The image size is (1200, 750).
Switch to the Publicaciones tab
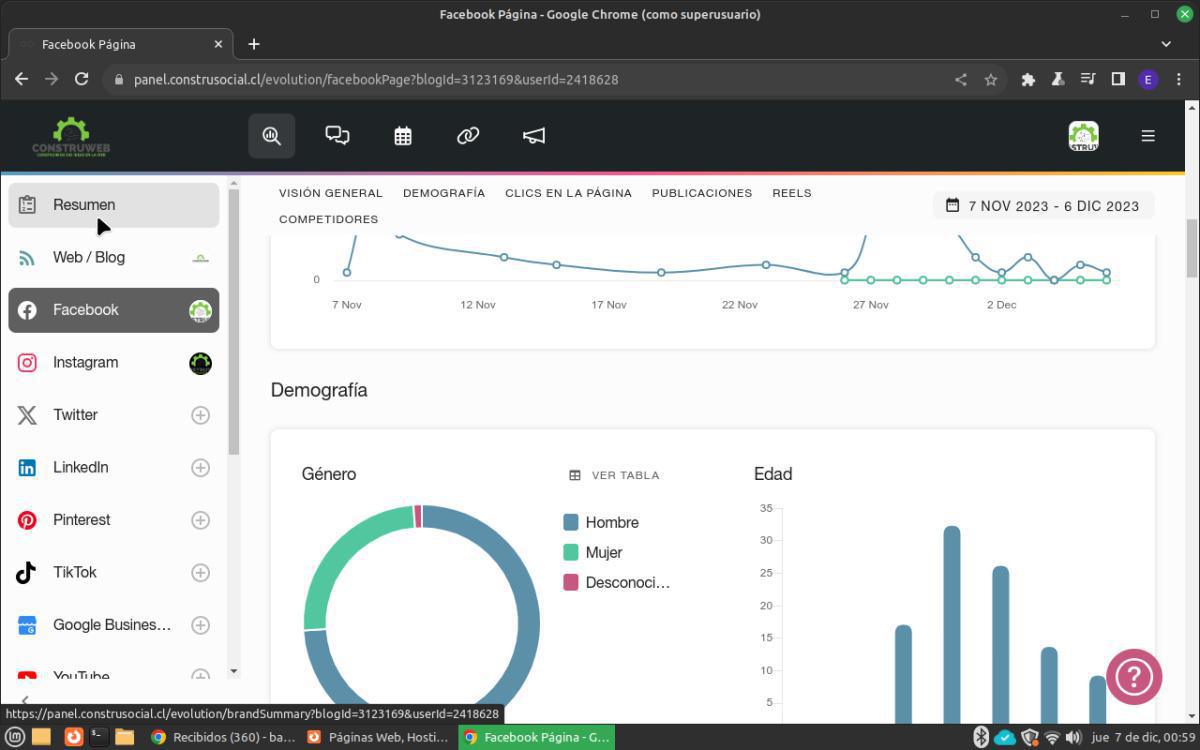701,193
